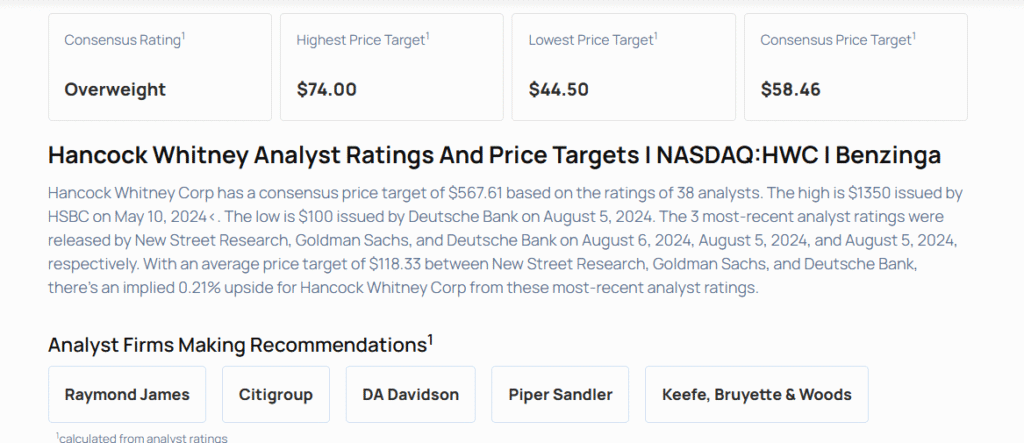Click the Lowest Price Target label
1024x443 pixels.
(x=590, y=40)
